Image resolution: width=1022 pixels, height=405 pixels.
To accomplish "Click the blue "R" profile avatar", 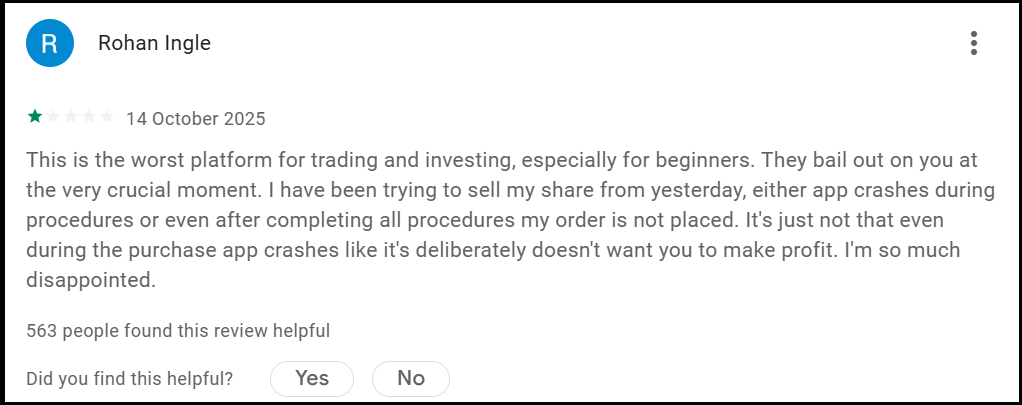I will 50,43.
